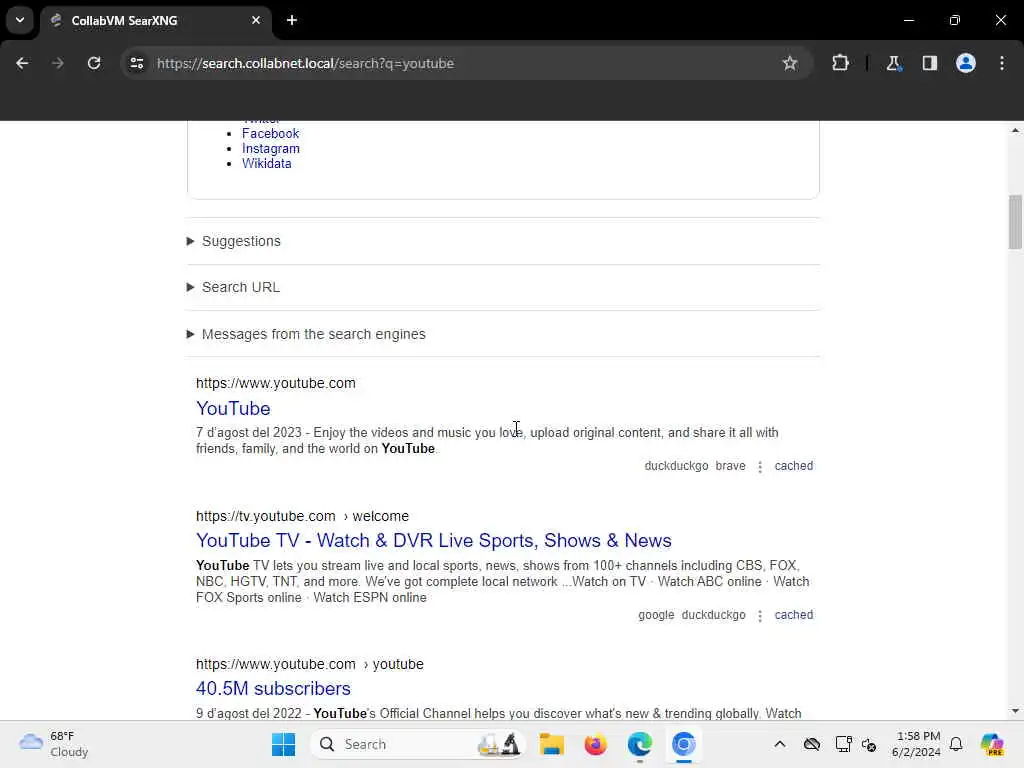Open the Wikidata link
Screen dimensions: 1024x768
pos(266,163)
